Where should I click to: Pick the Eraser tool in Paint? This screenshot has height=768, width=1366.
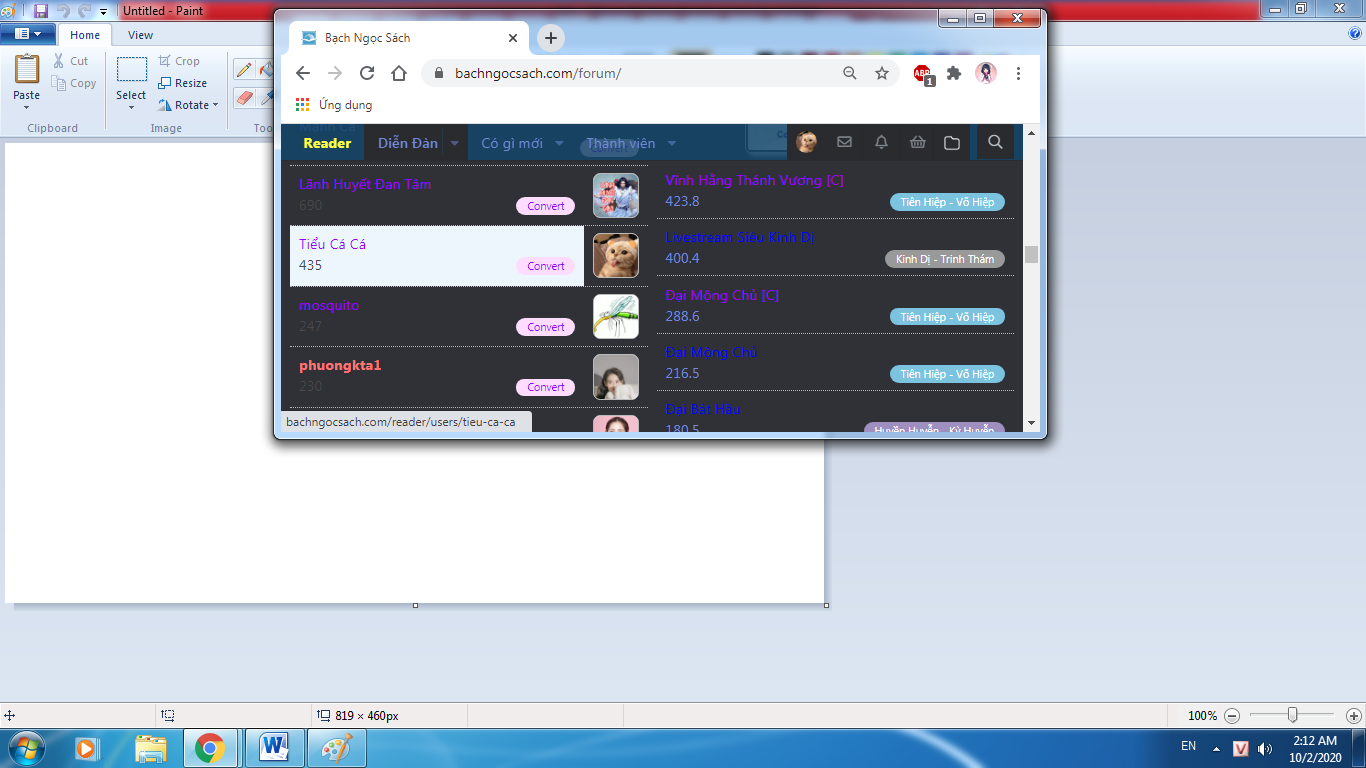click(x=243, y=98)
